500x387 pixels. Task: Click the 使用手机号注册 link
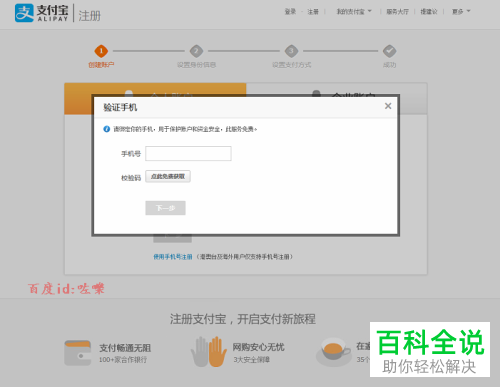point(173,257)
